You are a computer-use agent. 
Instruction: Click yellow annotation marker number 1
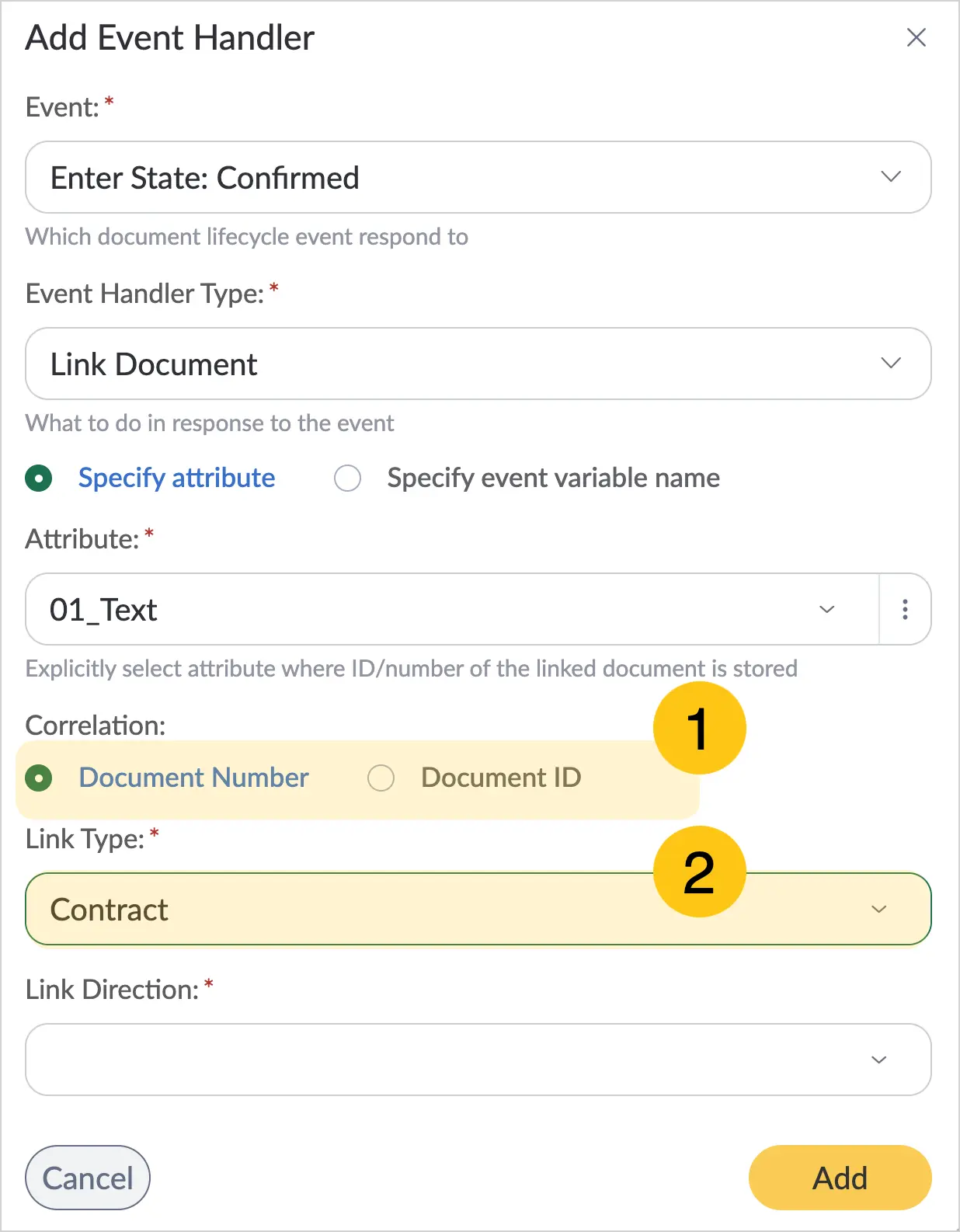[699, 729]
